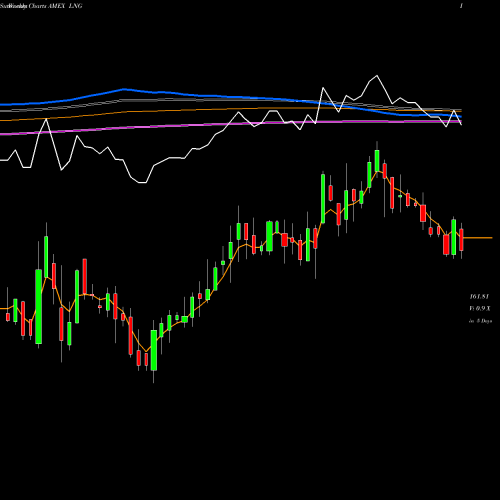500x500 pixels.
Task: Click the V: 0.9 X volume text
Action: pos(480,308)
